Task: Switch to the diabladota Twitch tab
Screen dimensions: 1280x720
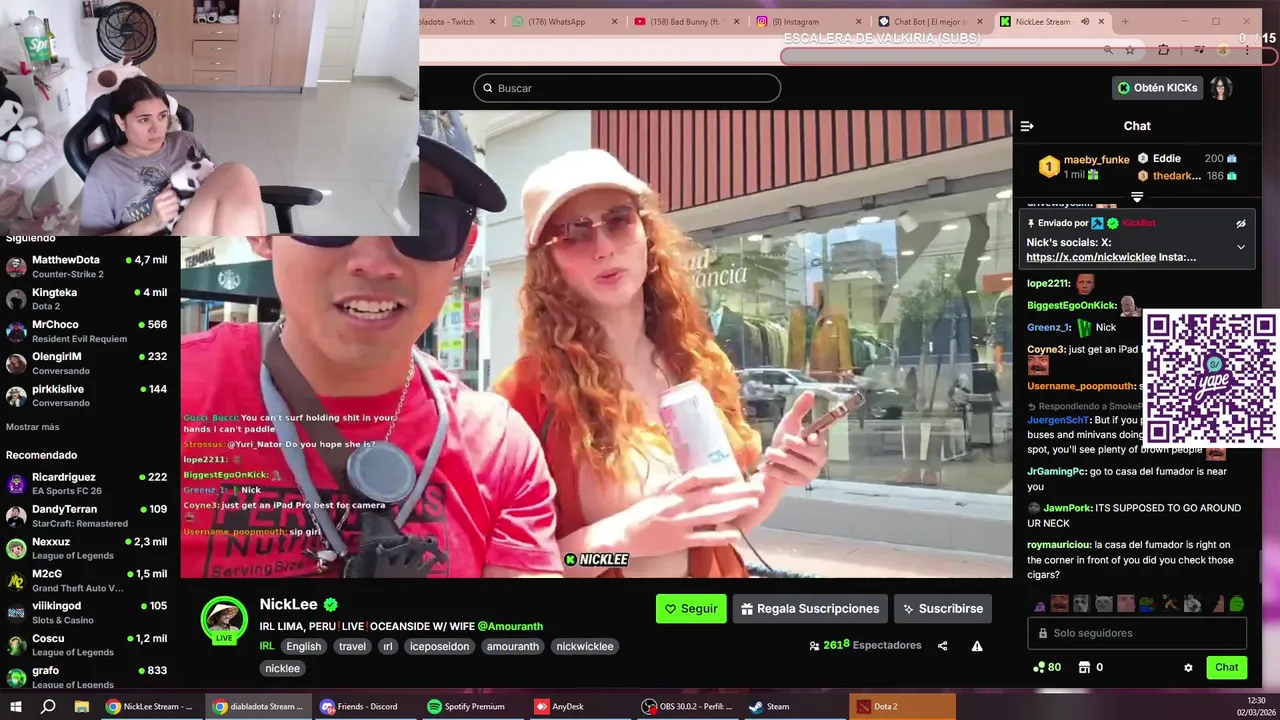Action: point(458,21)
